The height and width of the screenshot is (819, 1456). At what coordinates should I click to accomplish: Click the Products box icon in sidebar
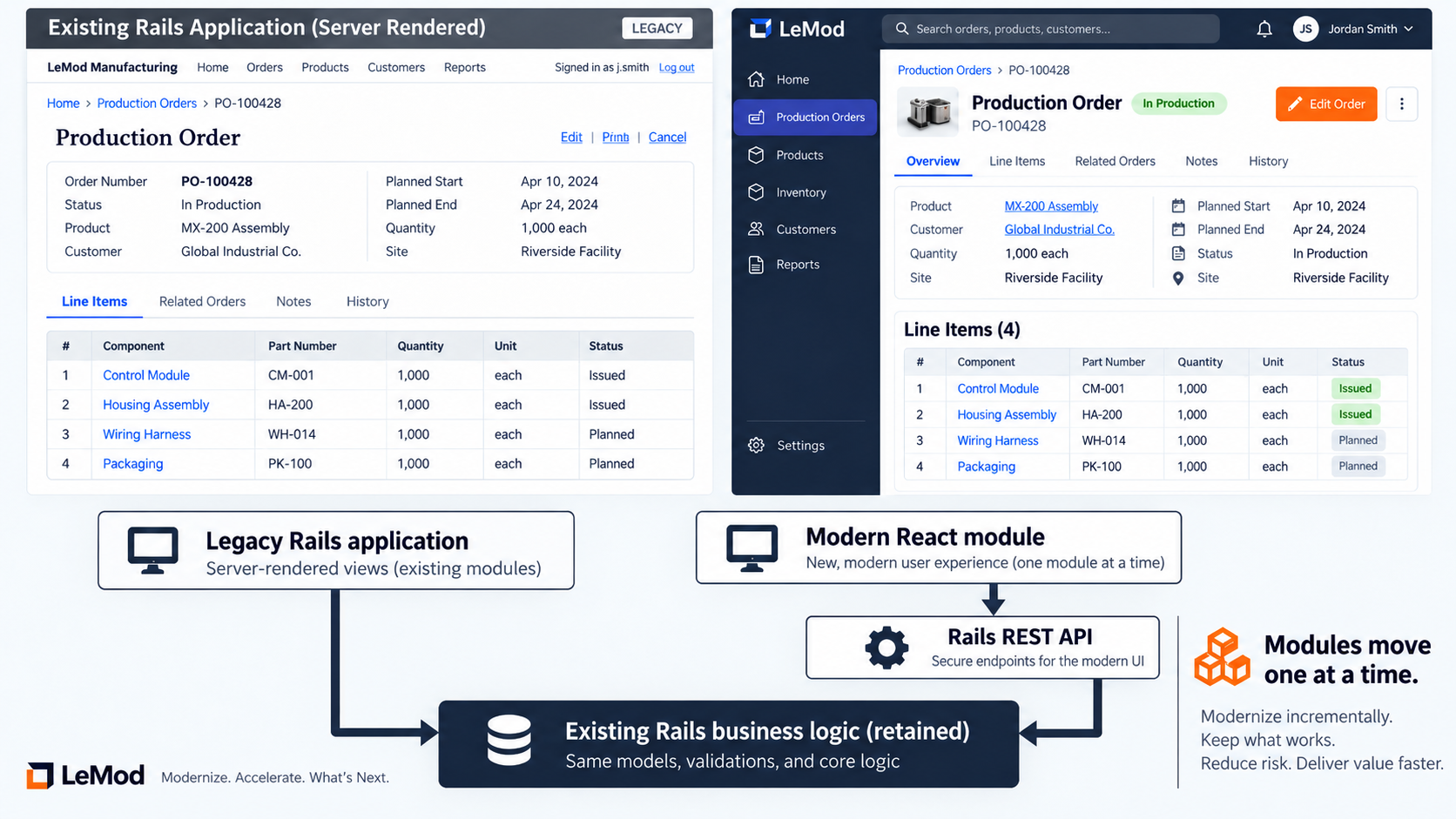756,155
